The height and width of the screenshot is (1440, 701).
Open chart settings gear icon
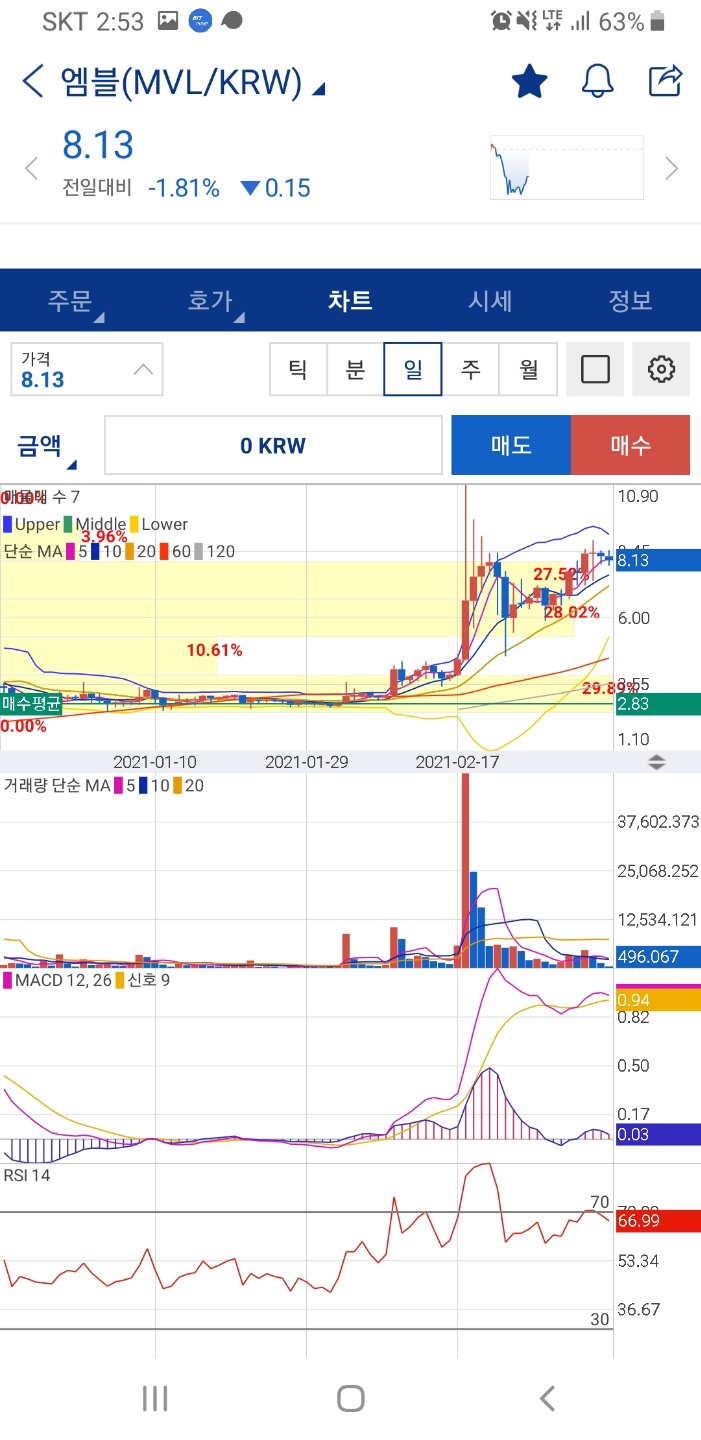pos(661,369)
